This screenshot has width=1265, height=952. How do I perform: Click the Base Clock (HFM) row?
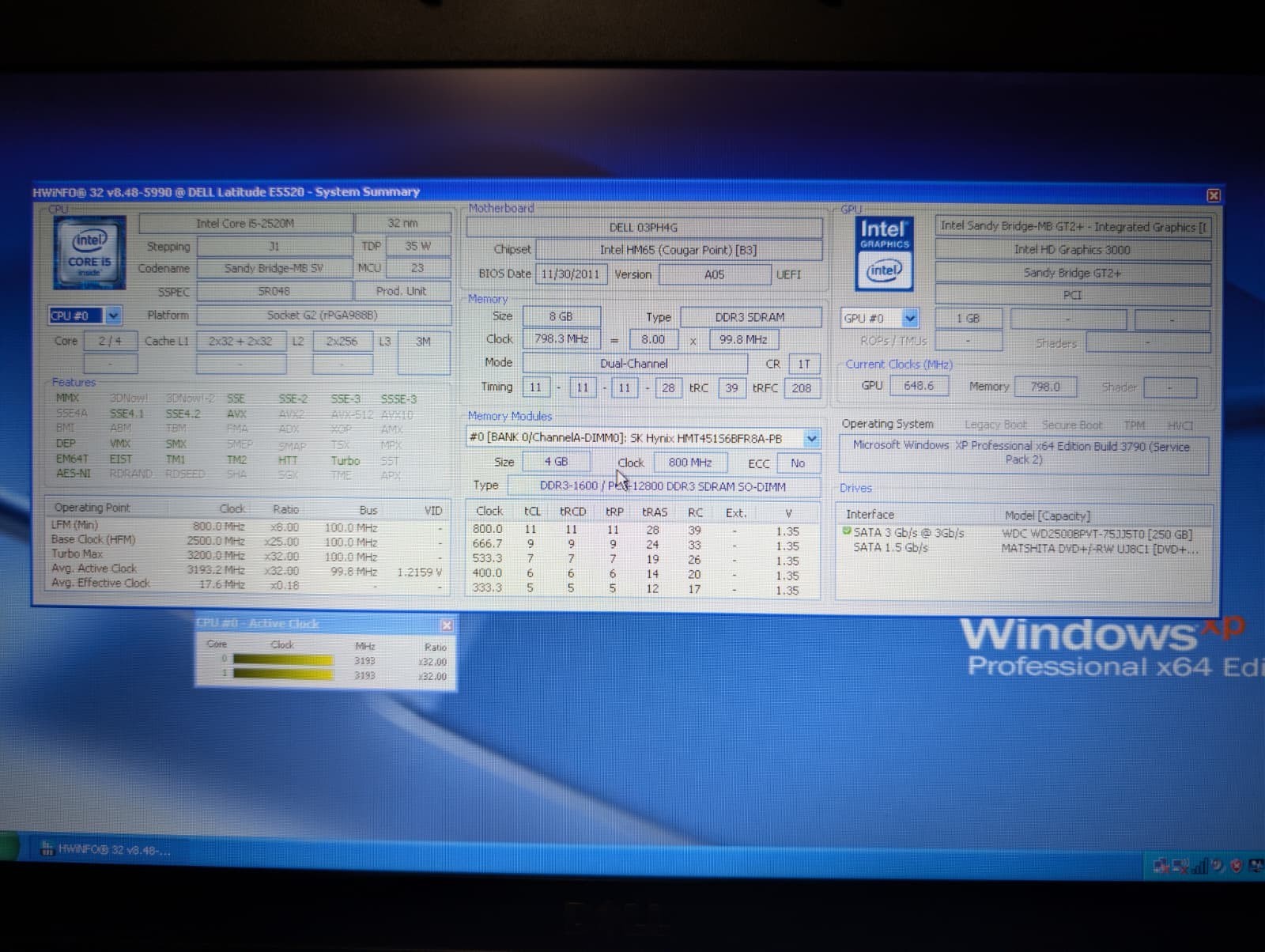[247, 541]
